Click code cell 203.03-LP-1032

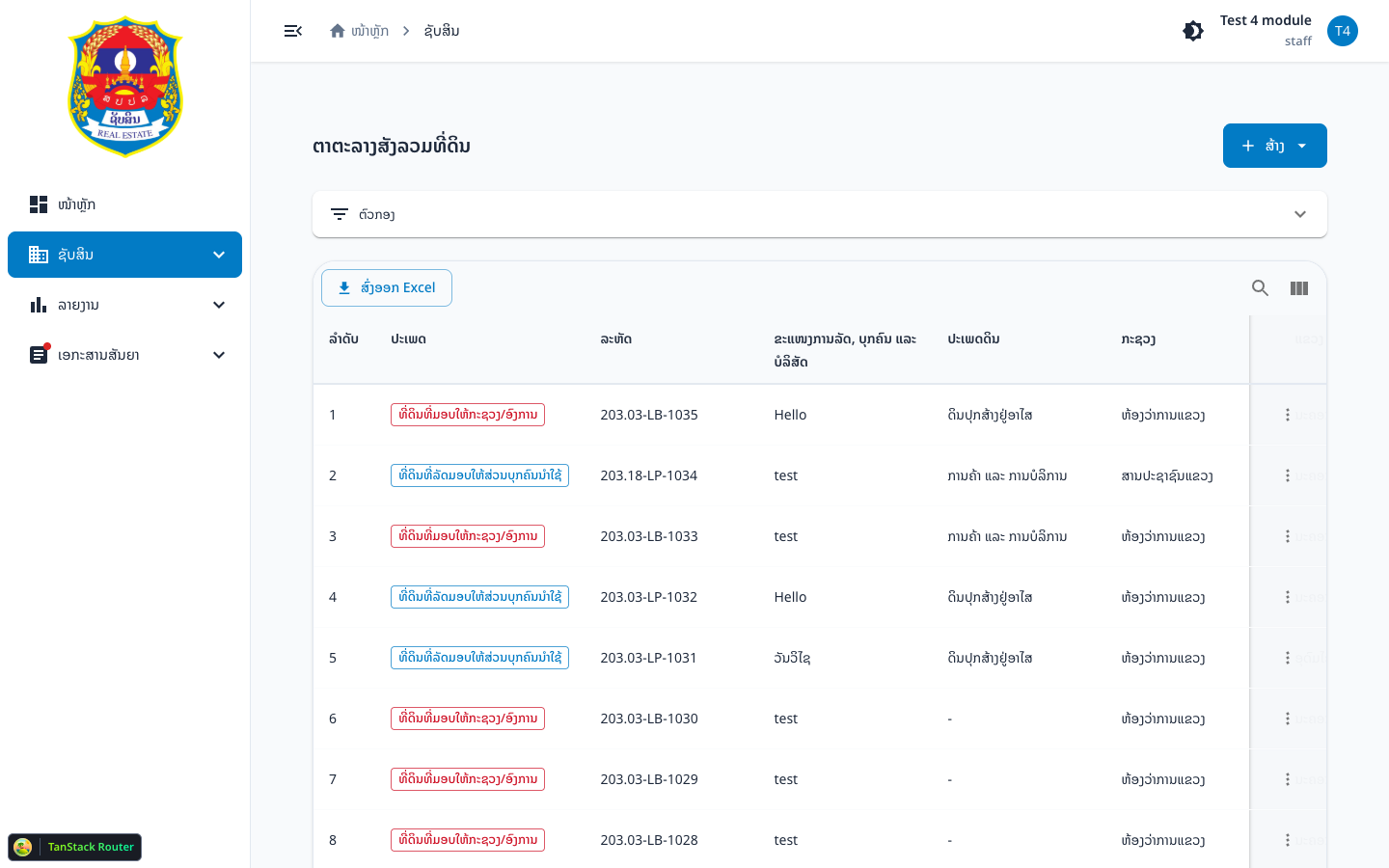[648, 597]
